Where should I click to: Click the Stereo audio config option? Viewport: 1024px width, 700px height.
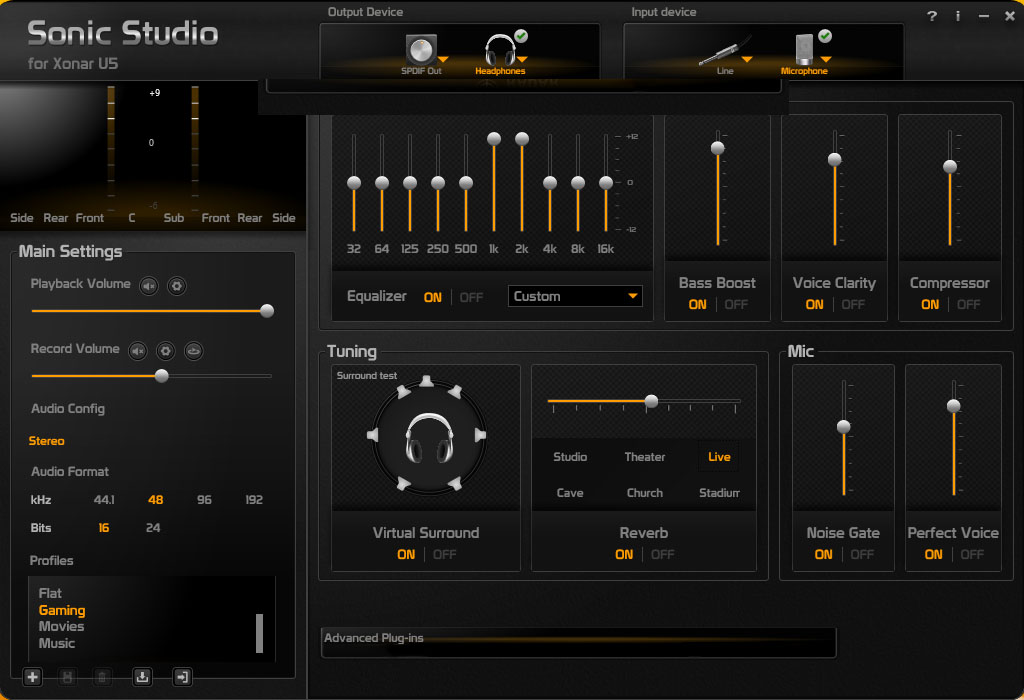(46, 441)
